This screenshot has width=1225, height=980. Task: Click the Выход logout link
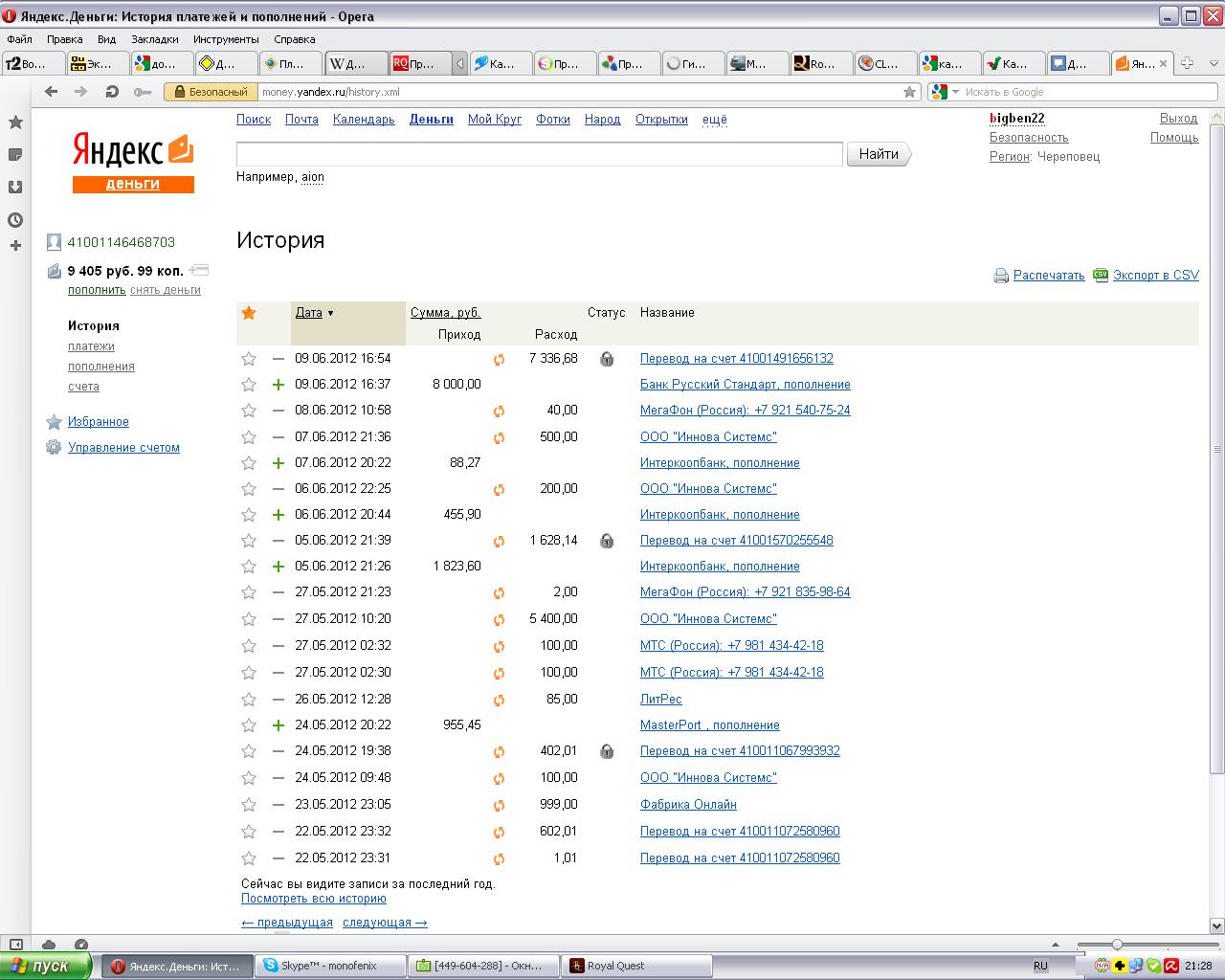coord(1179,119)
